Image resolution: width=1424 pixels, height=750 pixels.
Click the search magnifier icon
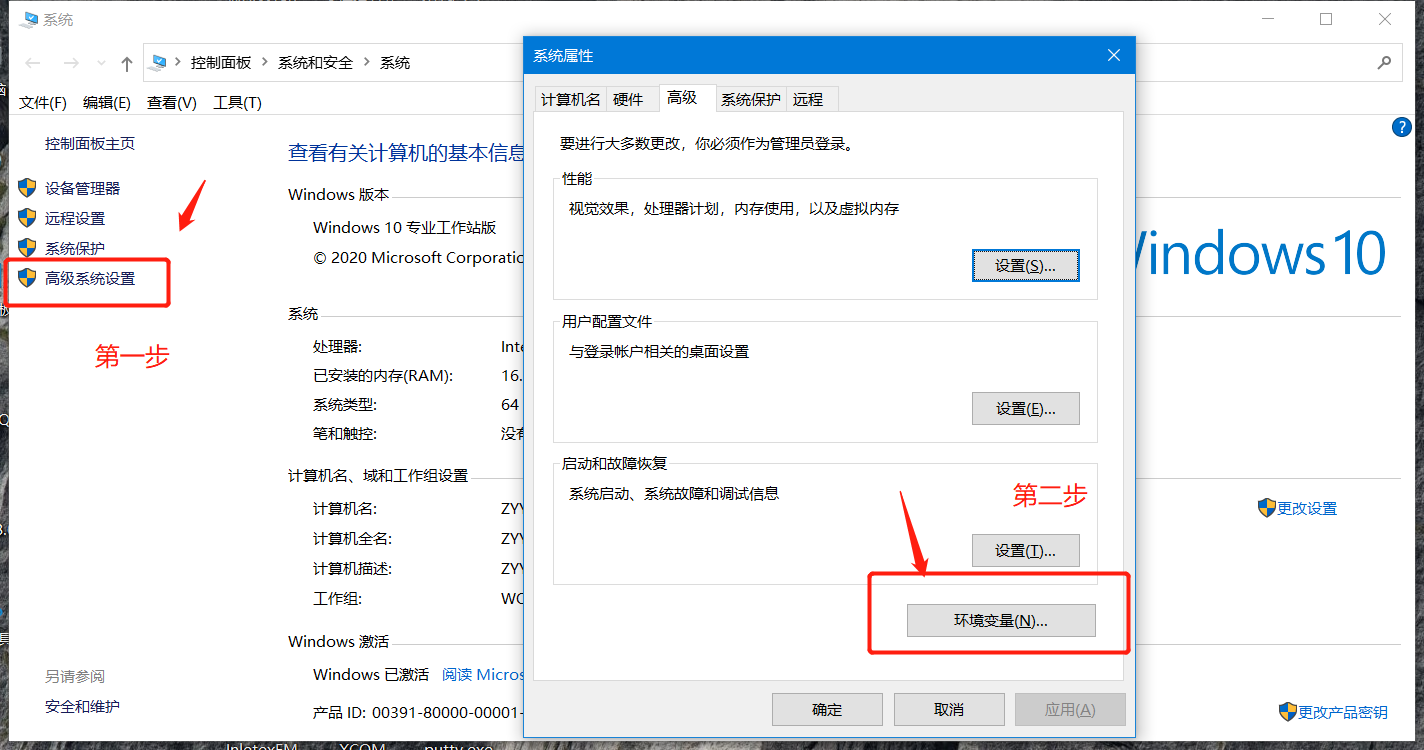[x=1384, y=62]
